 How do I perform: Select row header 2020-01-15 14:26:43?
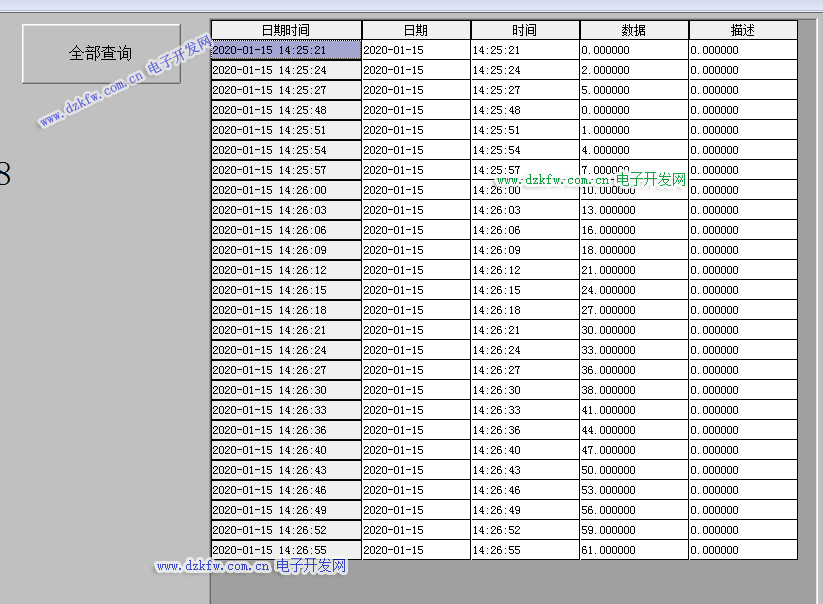coord(286,470)
